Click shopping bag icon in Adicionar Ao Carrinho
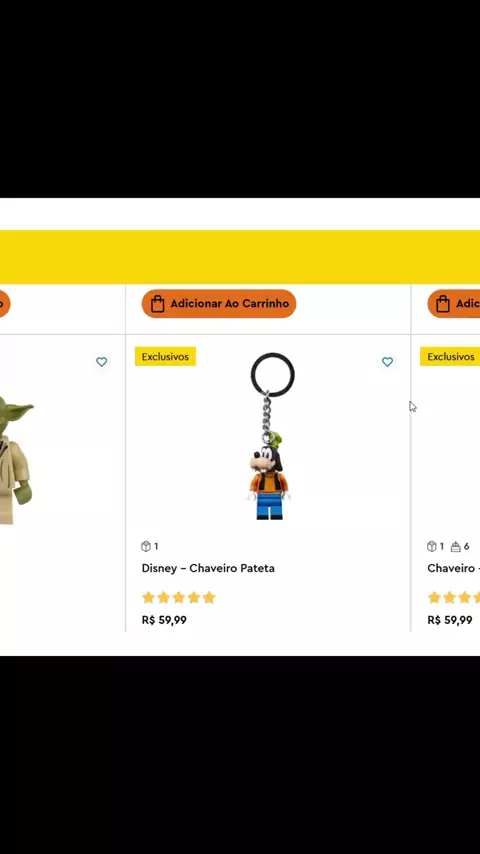480x854 pixels. (x=157, y=304)
